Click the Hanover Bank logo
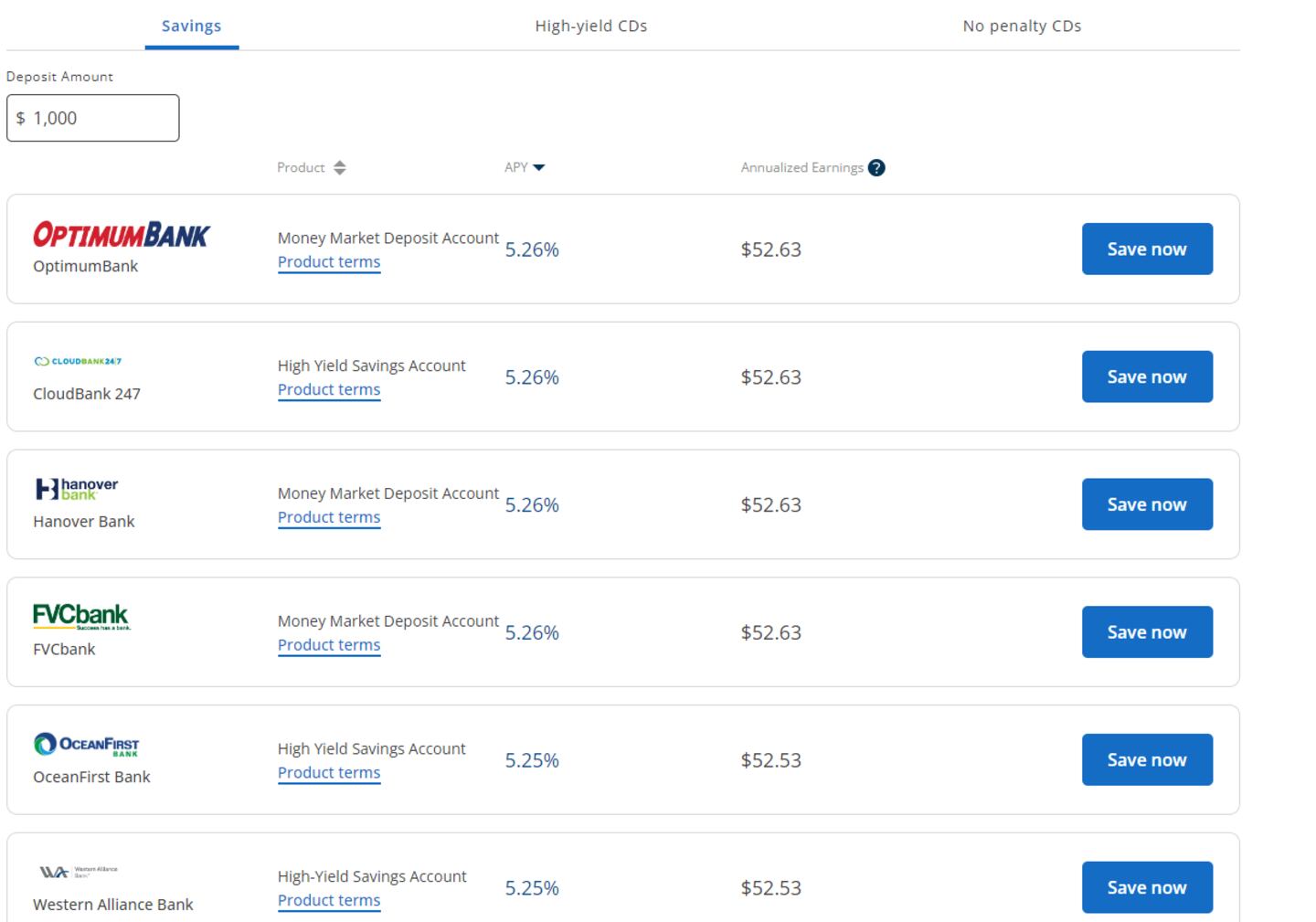The image size is (1316, 922). pos(77,489)
